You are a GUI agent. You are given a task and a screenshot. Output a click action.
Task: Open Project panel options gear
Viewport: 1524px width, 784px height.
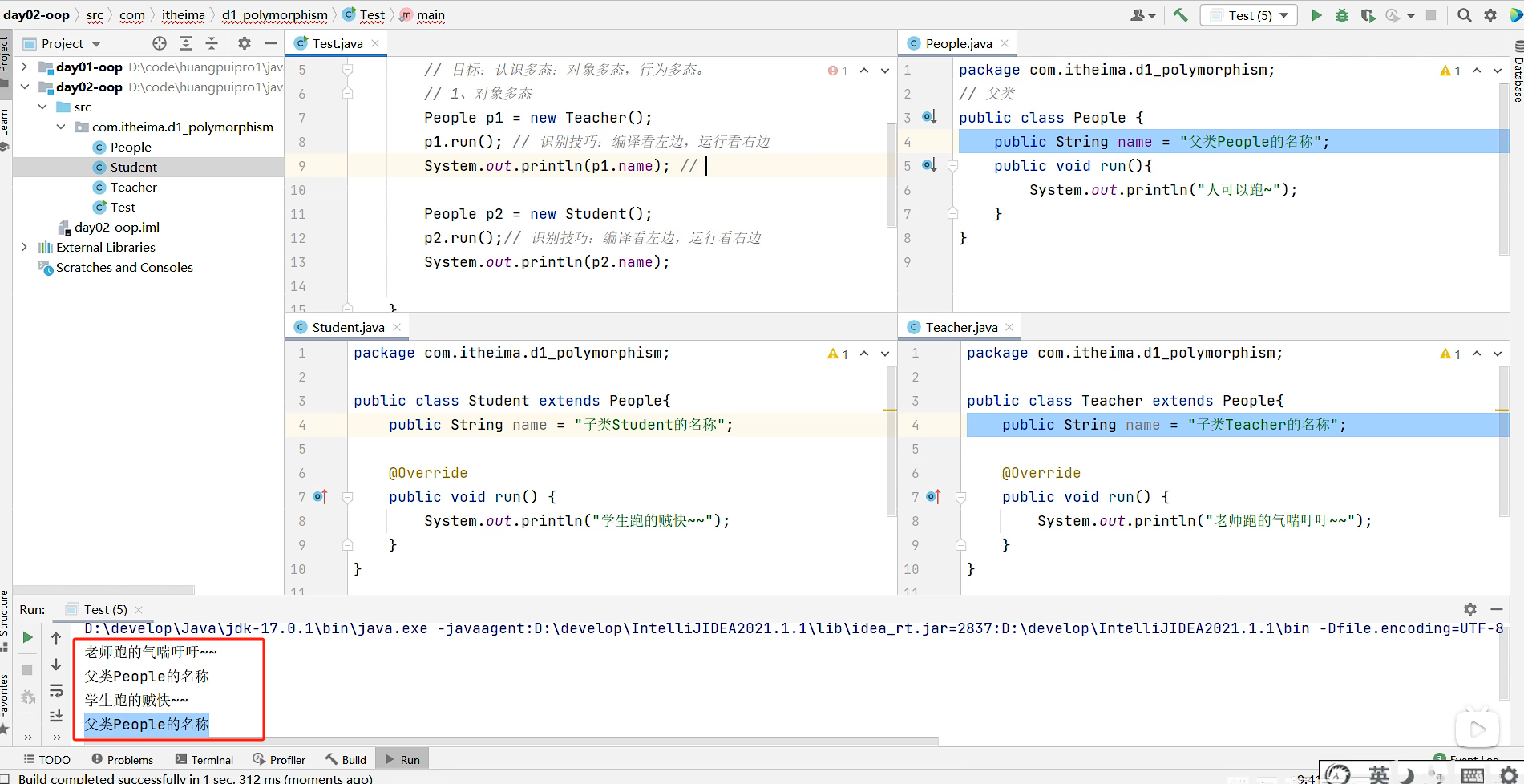pos(245,43)
